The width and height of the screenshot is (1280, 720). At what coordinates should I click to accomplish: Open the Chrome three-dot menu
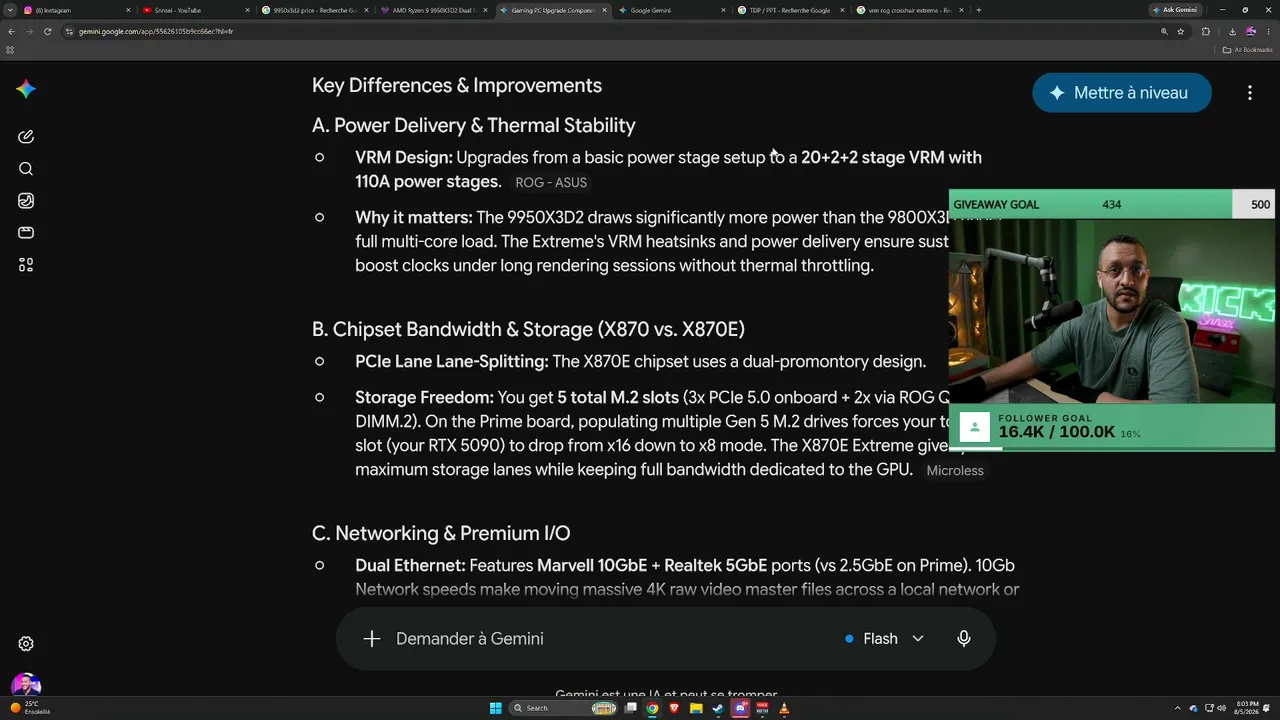tap(1269, 31)
